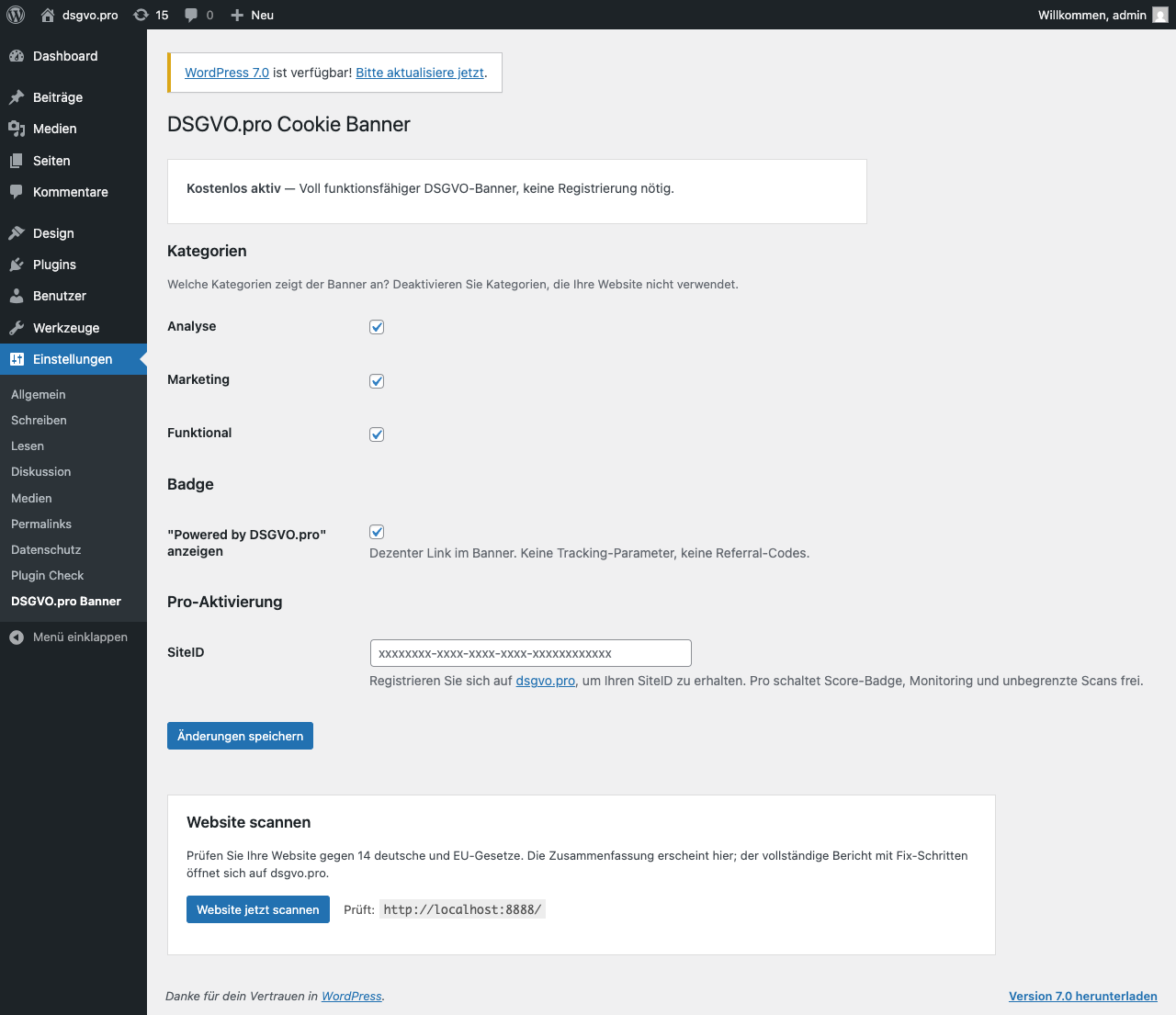
Task: Open Werkzeuge menu item
Action: (x=73, y=328)
